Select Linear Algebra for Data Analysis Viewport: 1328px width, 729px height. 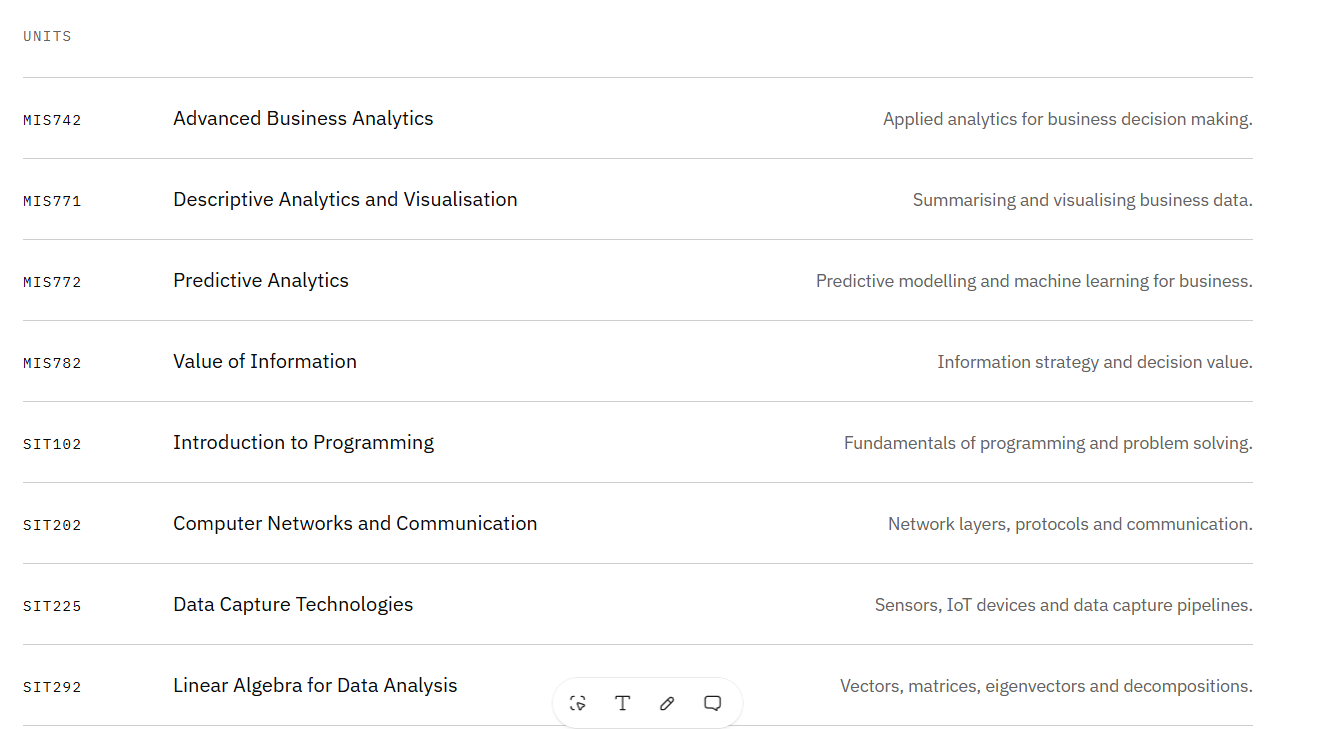(x=315, y=685)
